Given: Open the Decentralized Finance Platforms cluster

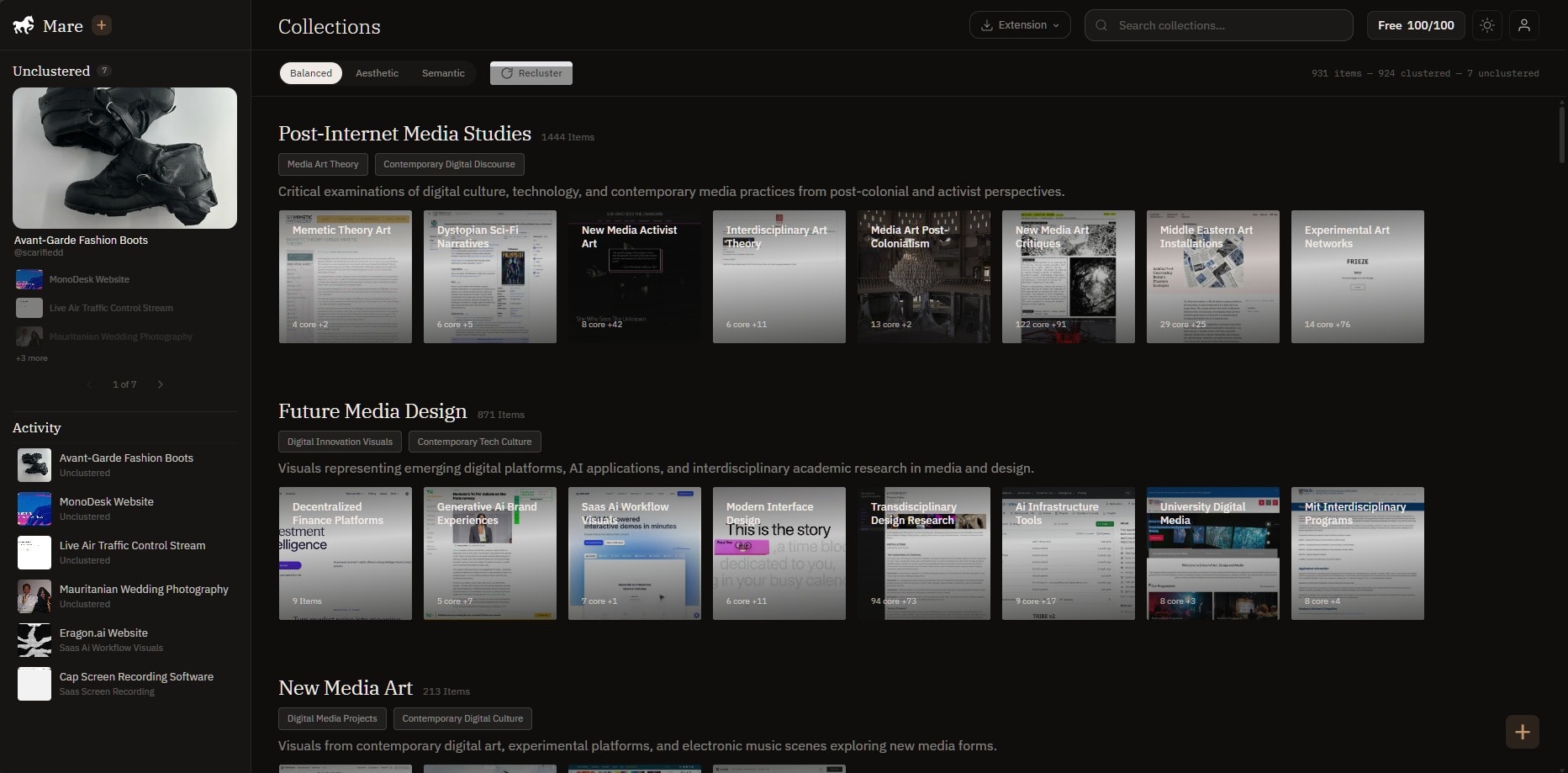Looking at the screenshot, I should (346, 553).
